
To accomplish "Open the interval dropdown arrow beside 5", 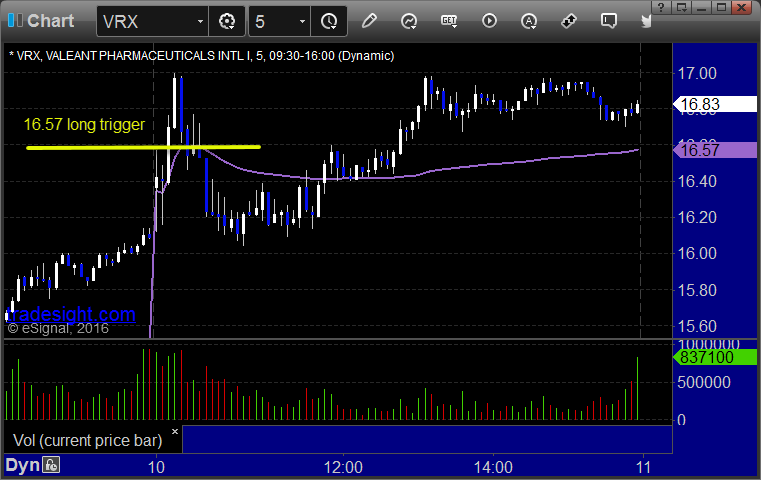I will coord(302,21).
